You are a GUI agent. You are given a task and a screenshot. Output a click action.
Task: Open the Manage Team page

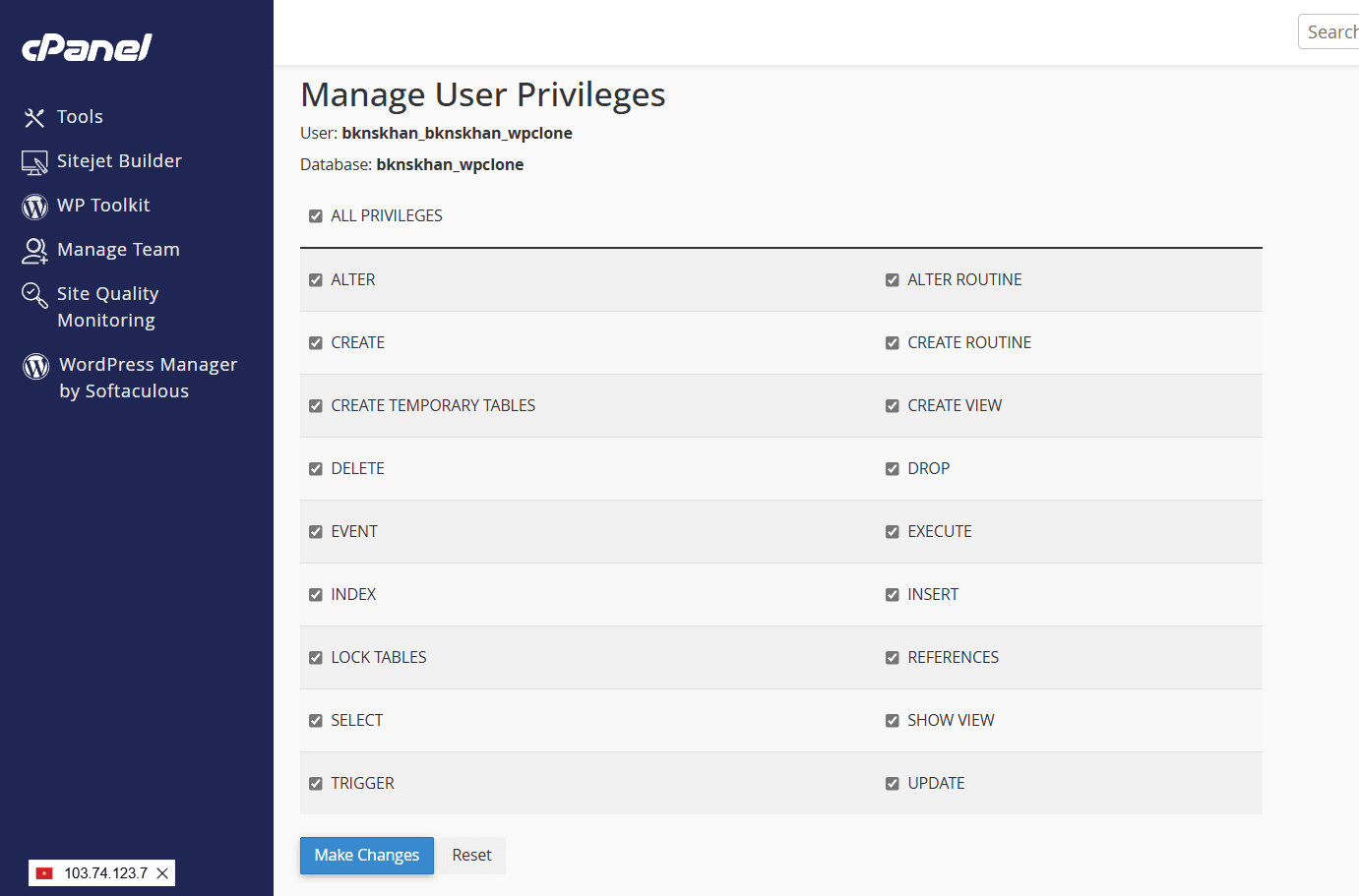[x=118, y=250]
